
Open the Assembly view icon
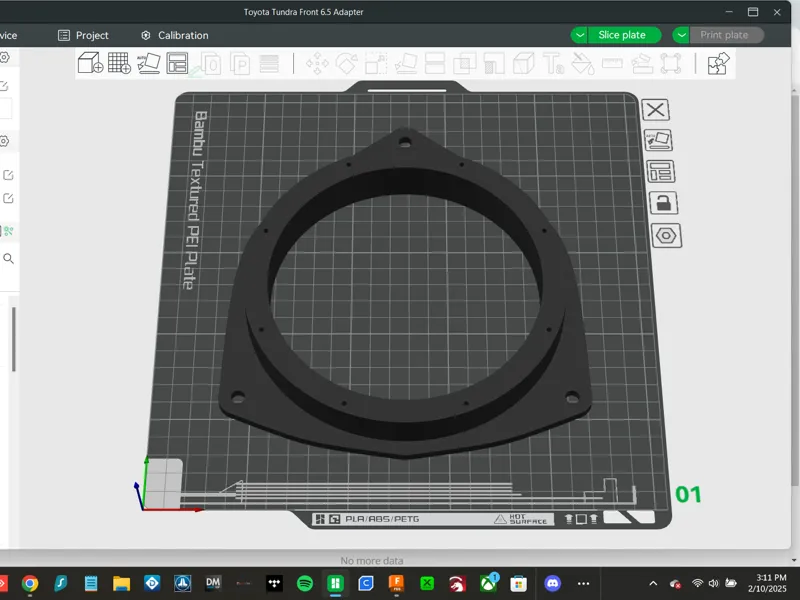(718, 63)
